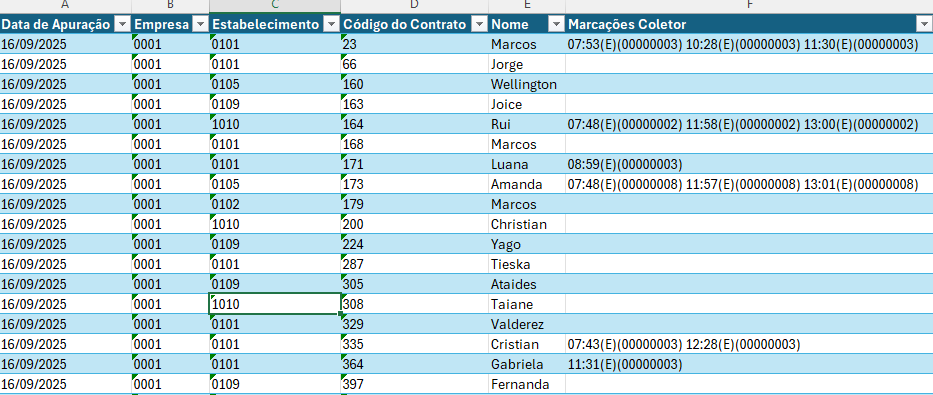
Task: Select the name cell Valderez
Action: 527,324
